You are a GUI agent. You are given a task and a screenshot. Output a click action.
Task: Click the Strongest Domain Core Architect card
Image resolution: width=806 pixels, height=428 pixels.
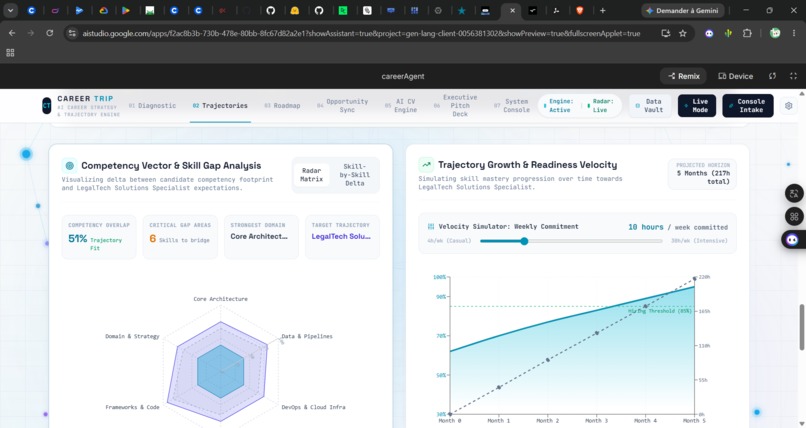(261, 236)
